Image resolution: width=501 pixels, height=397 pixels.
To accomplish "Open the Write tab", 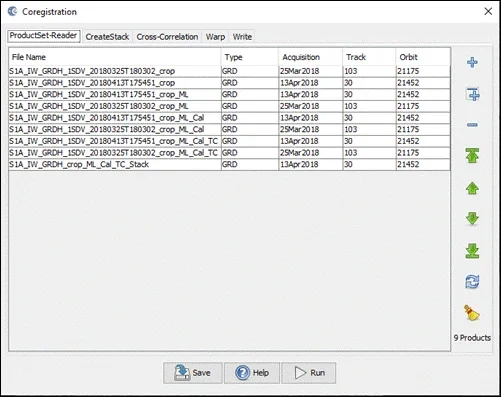I will (x=242, y=37).
